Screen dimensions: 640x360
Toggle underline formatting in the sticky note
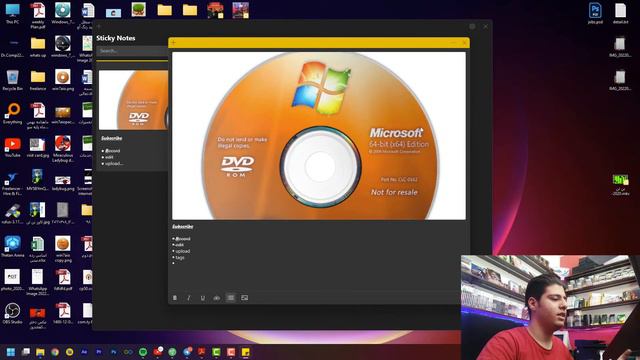tap(202, 298)
